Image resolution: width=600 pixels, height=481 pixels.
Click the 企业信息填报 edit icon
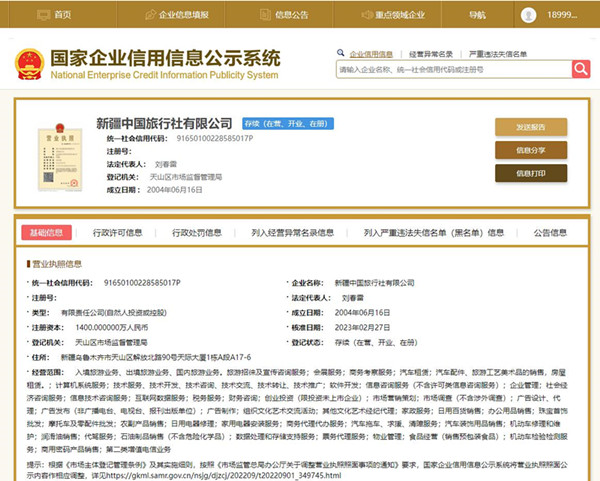151,15
